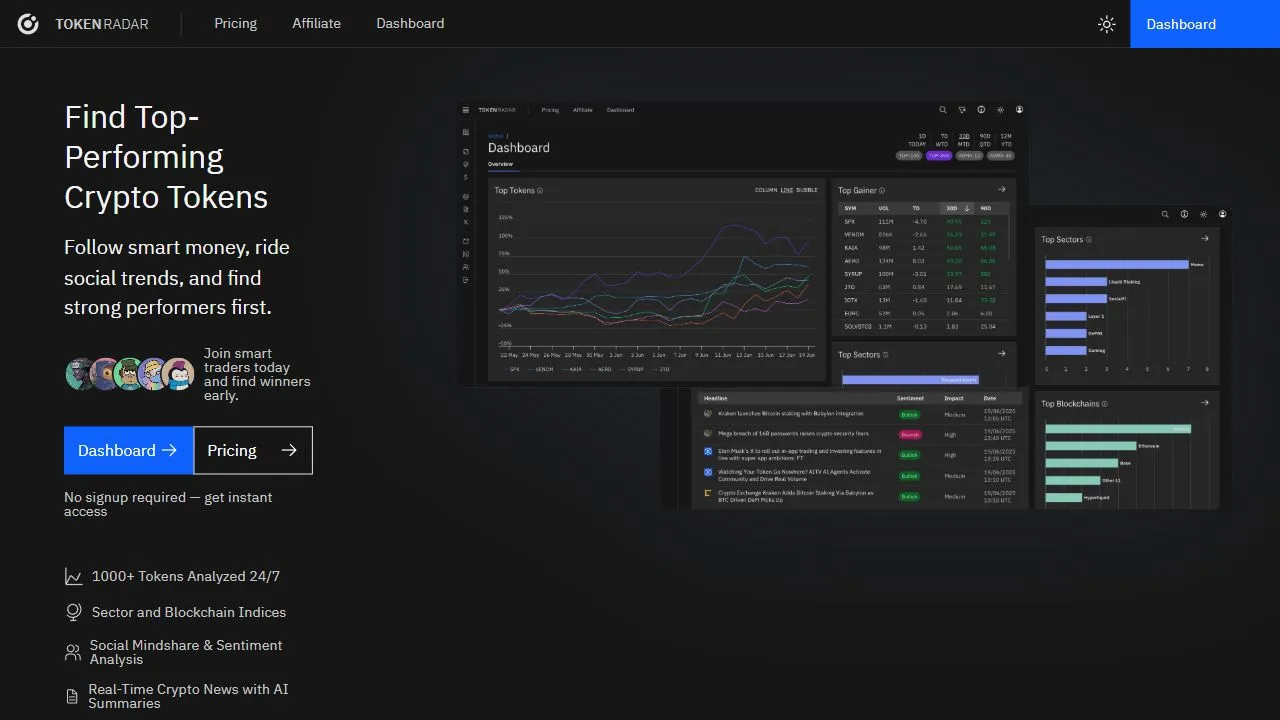The height and width of the screenshot is (720, 1280).
Task: Click the 'No signup required' access text
Action: [168, 504]
